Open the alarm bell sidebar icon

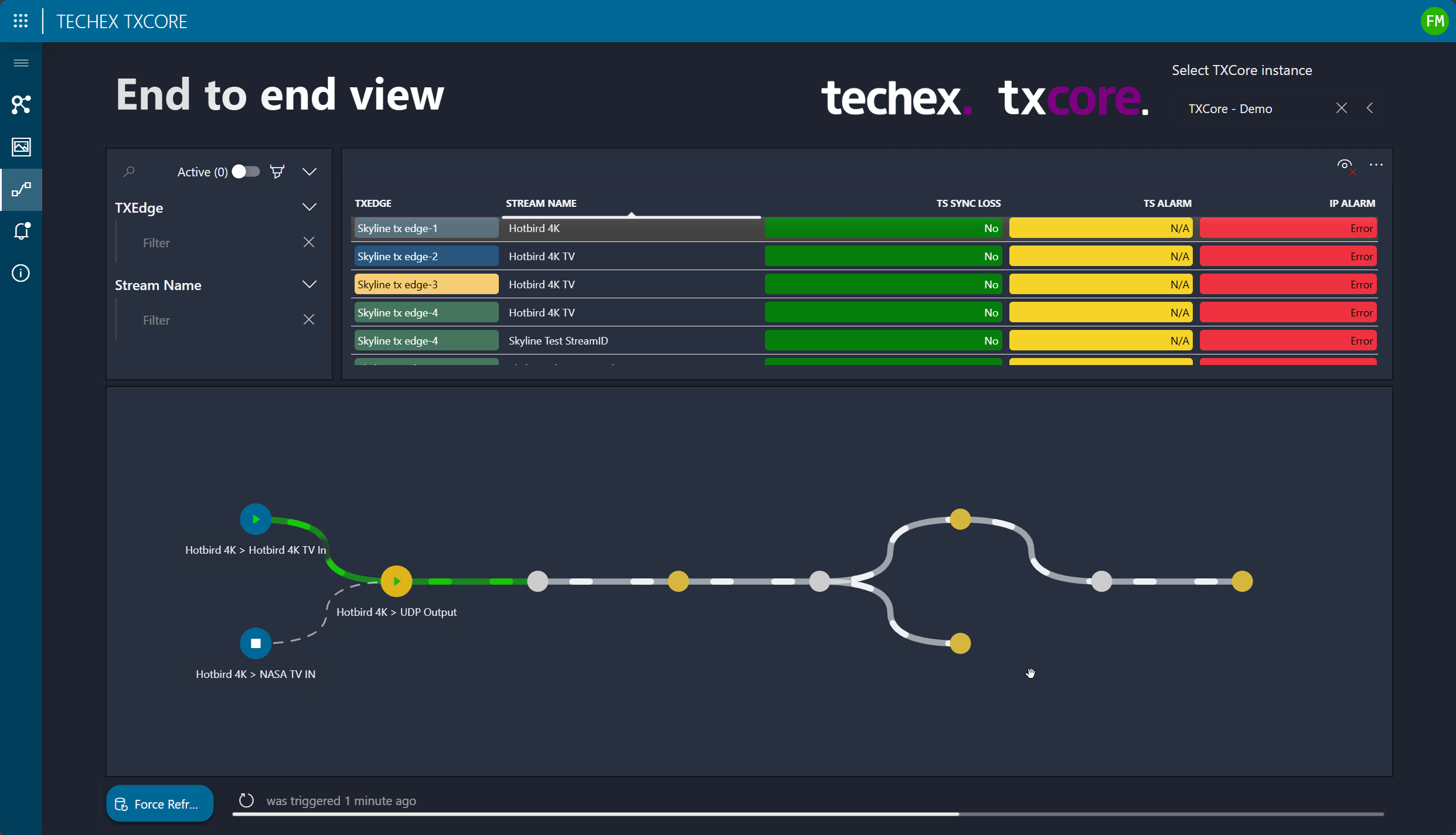tap(21, 231)
